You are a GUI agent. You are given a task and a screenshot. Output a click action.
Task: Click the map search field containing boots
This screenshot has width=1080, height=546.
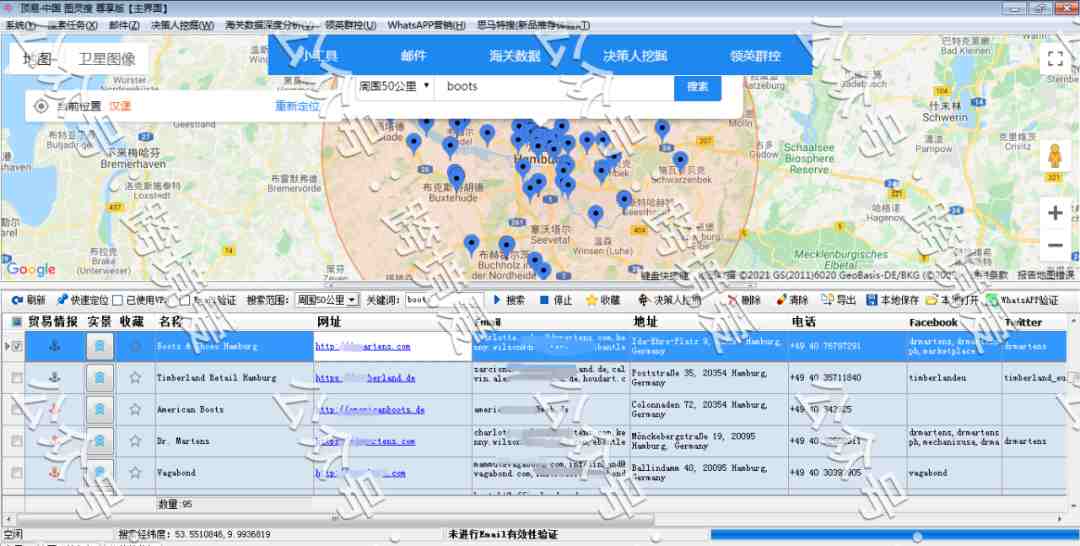[554, 87]
